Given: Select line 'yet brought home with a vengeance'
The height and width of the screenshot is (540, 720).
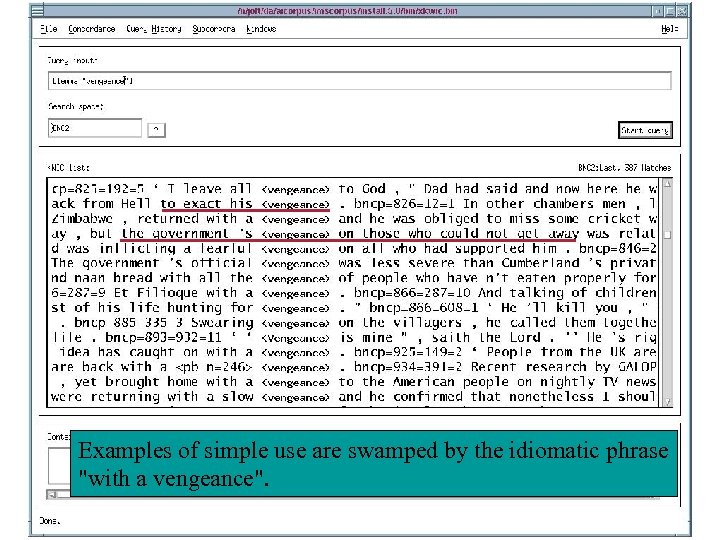Looking at the screenshot, I should point(354,382).
